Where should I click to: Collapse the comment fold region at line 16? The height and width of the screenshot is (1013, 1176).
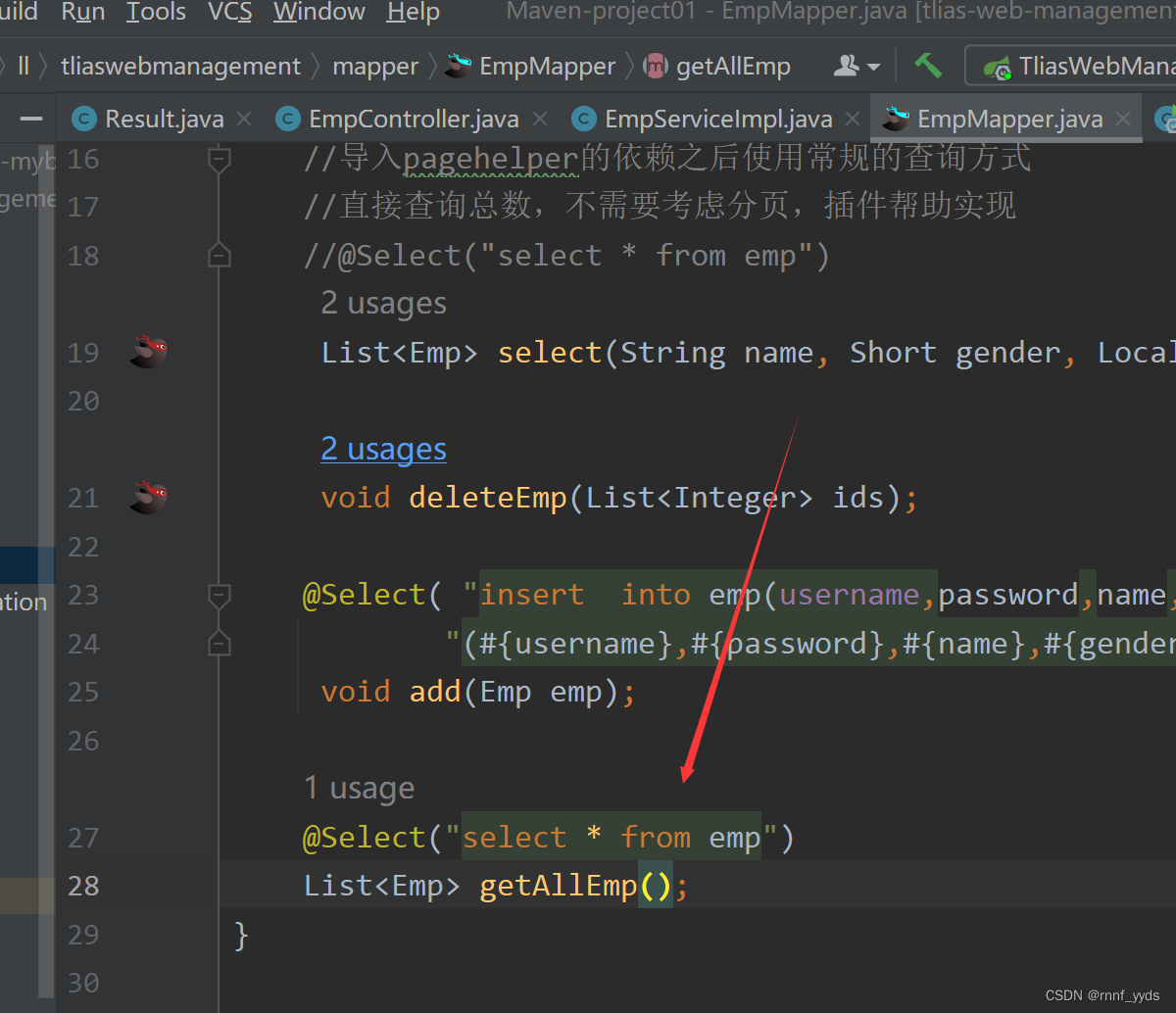(219, 158)
